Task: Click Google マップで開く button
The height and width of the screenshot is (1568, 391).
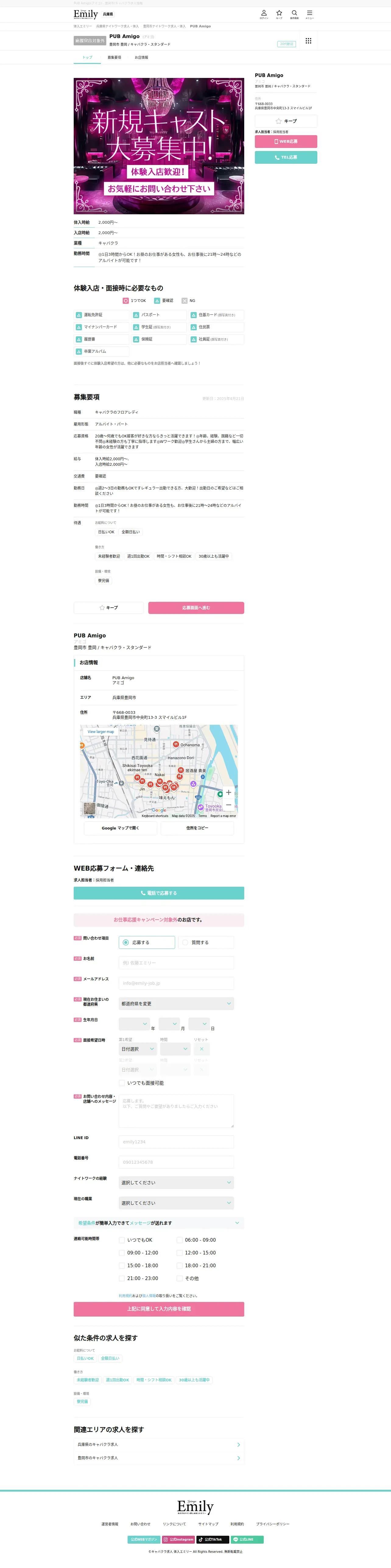Action: [x=121, y=828]
